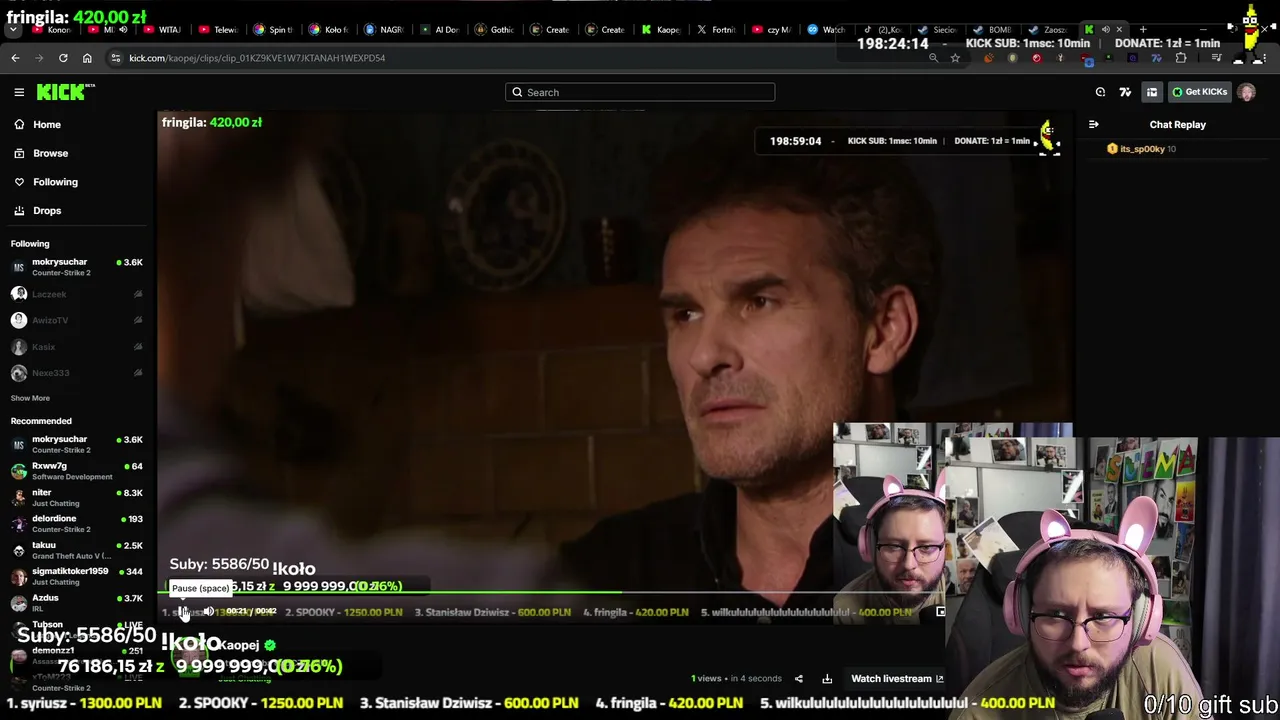Open takuu recommended channel

77,550
